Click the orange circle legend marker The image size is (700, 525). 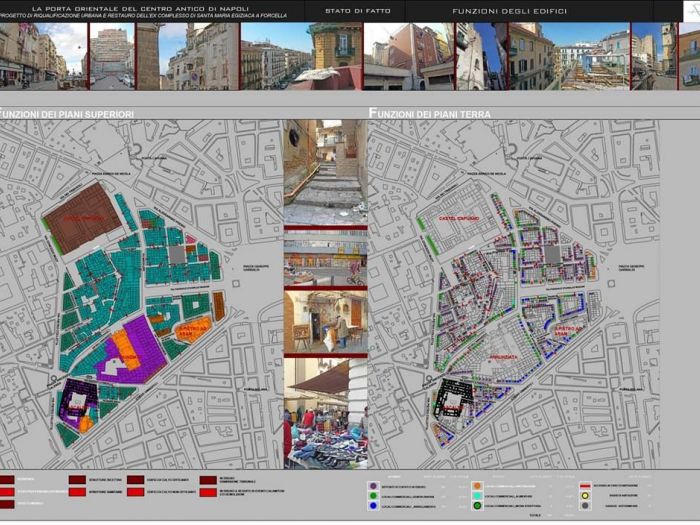click(x=477, y=486)
